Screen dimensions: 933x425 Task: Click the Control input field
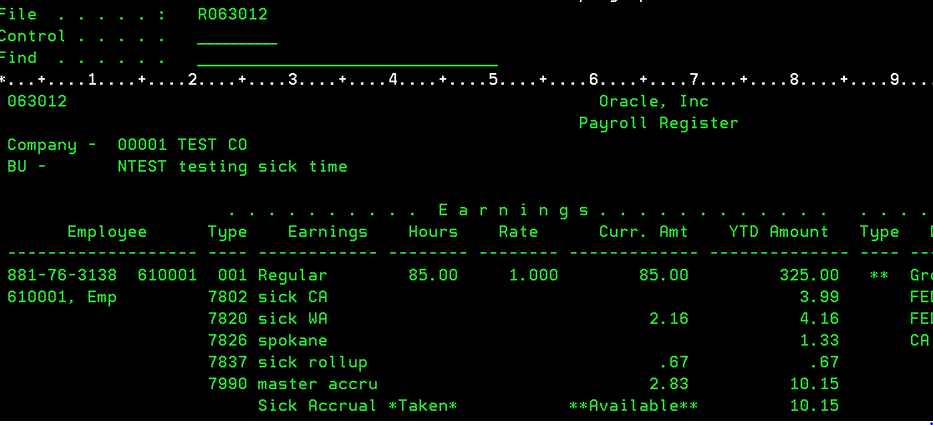[237, 37]
